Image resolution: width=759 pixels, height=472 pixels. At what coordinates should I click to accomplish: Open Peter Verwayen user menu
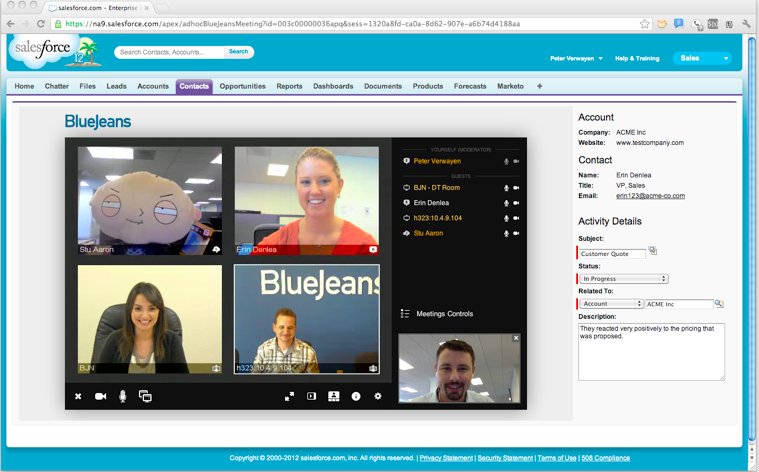pyautogui.click(x=576, y=58)
